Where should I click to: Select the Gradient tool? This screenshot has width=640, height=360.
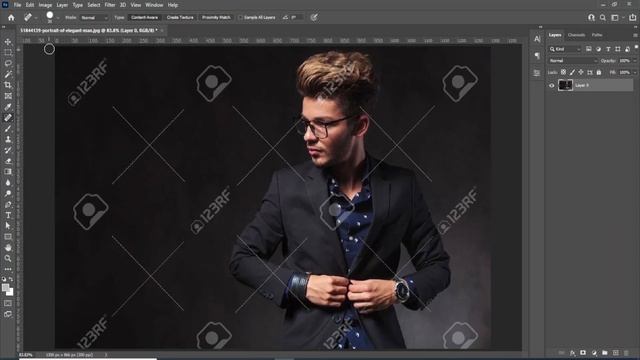coord(8,172)
